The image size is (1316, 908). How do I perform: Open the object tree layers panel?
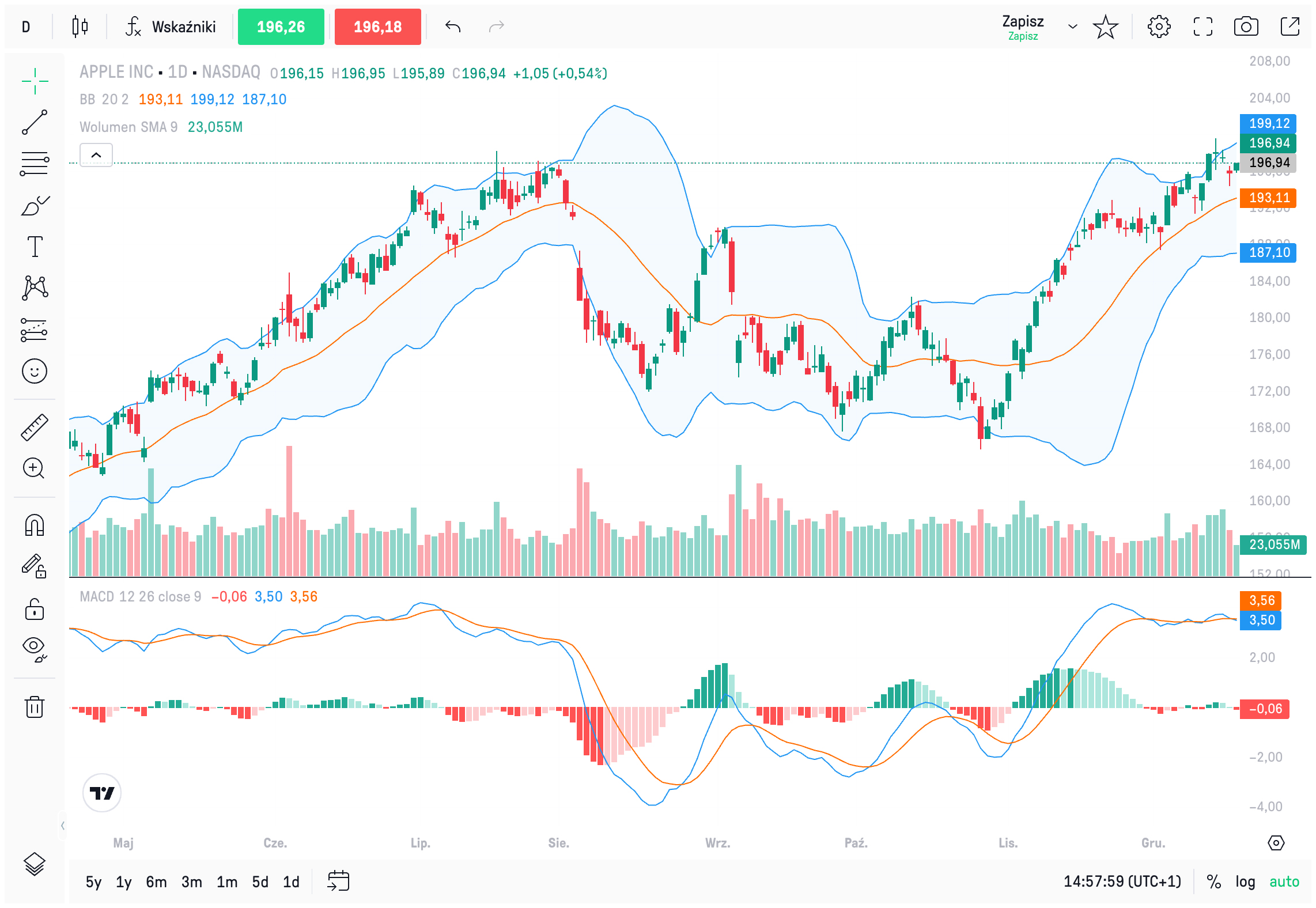pos(35,864)
